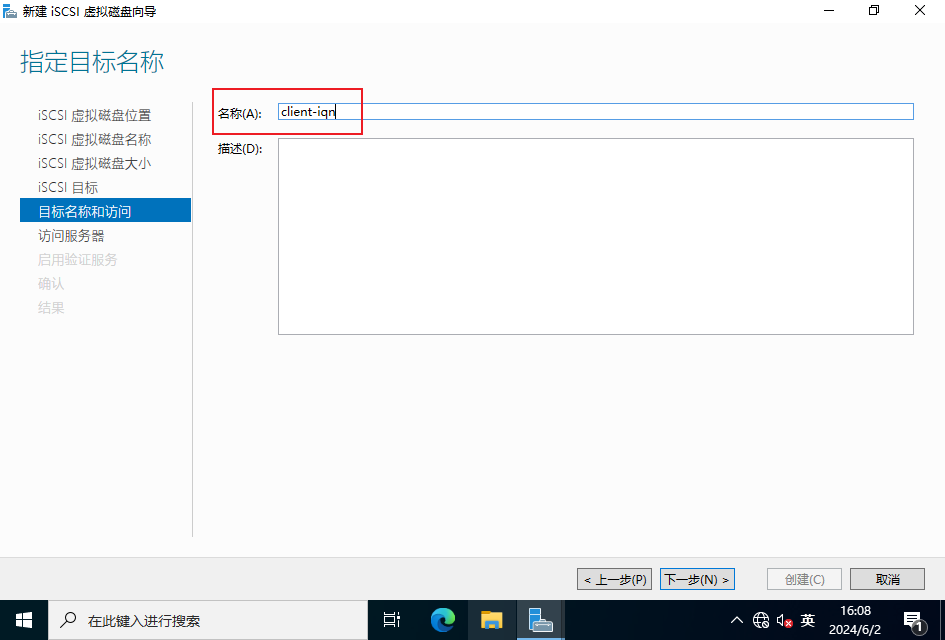Click in the 名称(A) text field
Screen dimensions: 945x640
(x=595, y=112)
